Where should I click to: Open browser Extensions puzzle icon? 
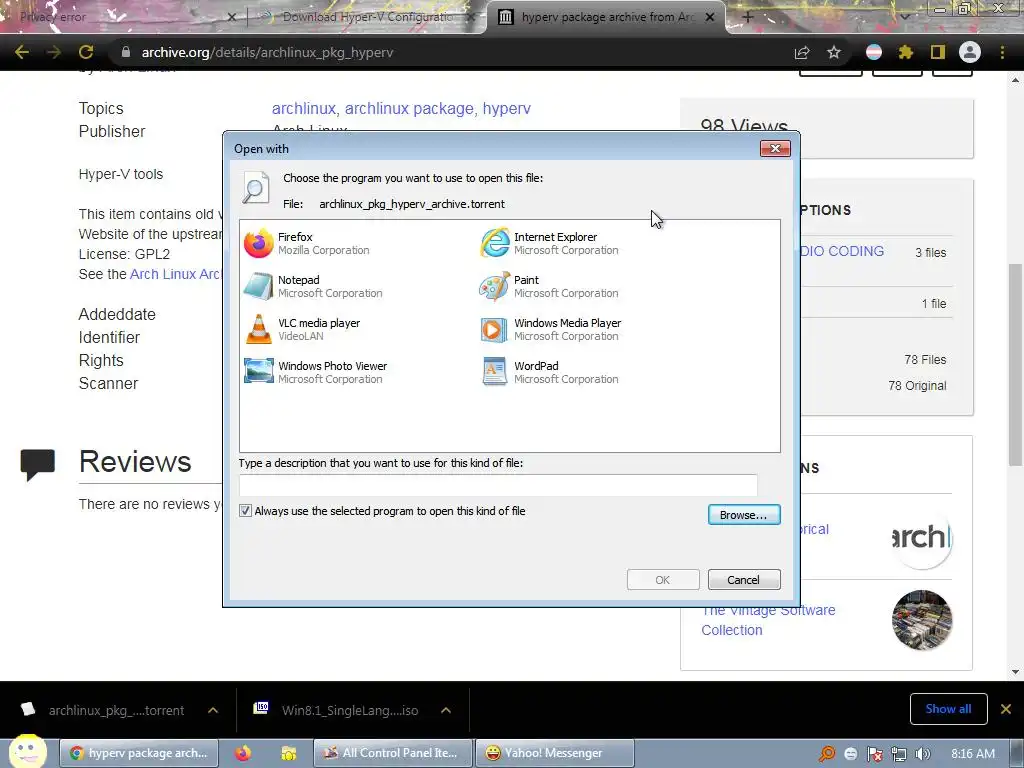(905, 52)
